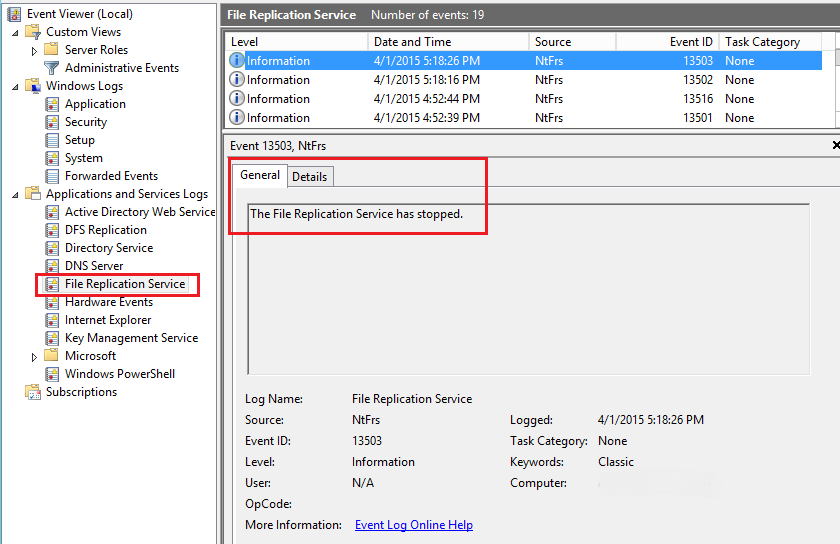Image resolution: width=840 pixels, height=544 pixels.
Task: Click the 'File Replication Service has stopped' message text
Action: click(356, 214)
